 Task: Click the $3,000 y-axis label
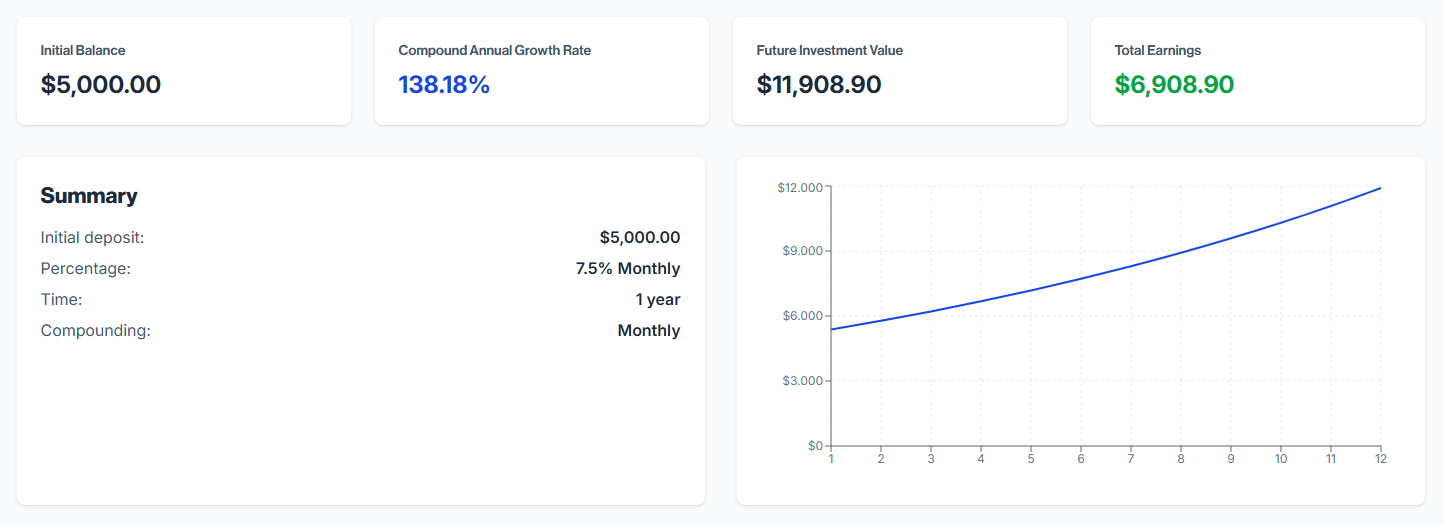pos(802,381)
